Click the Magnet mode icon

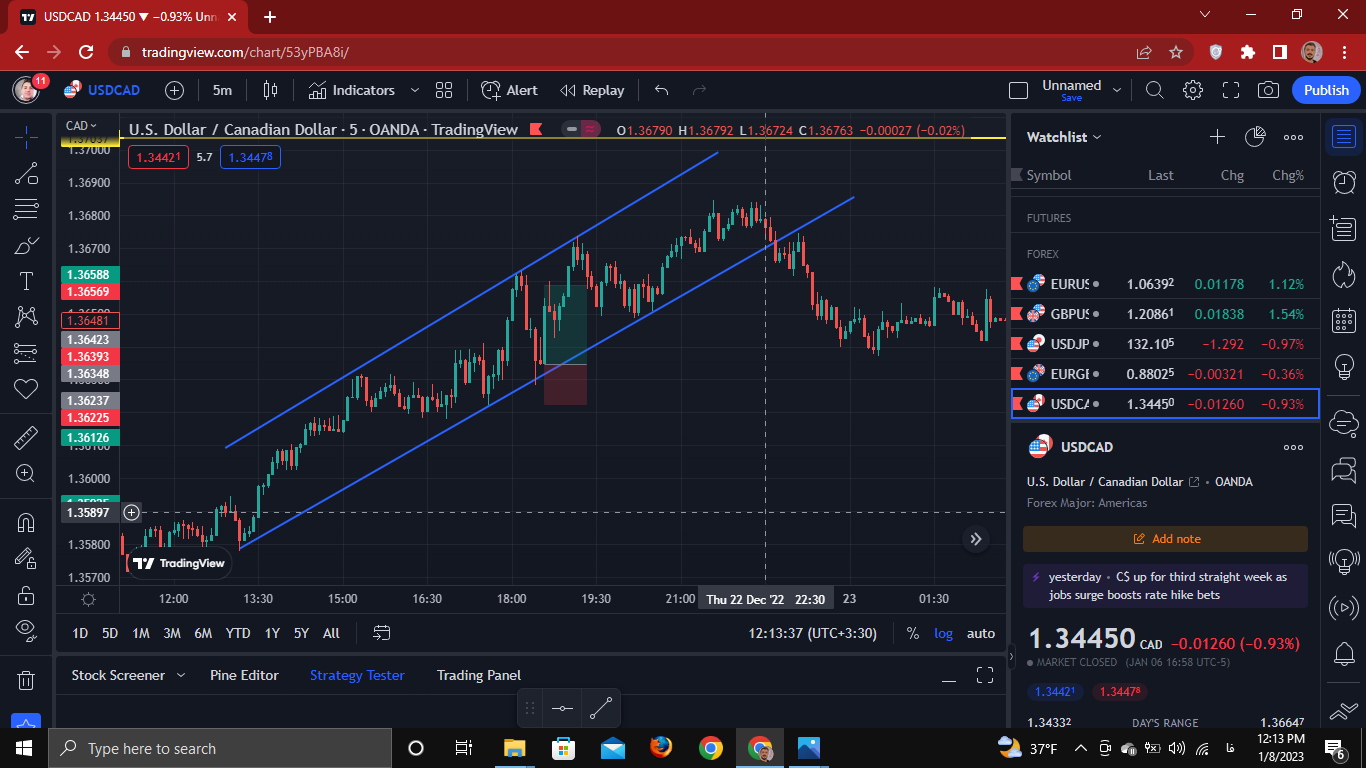click(26, 522)
